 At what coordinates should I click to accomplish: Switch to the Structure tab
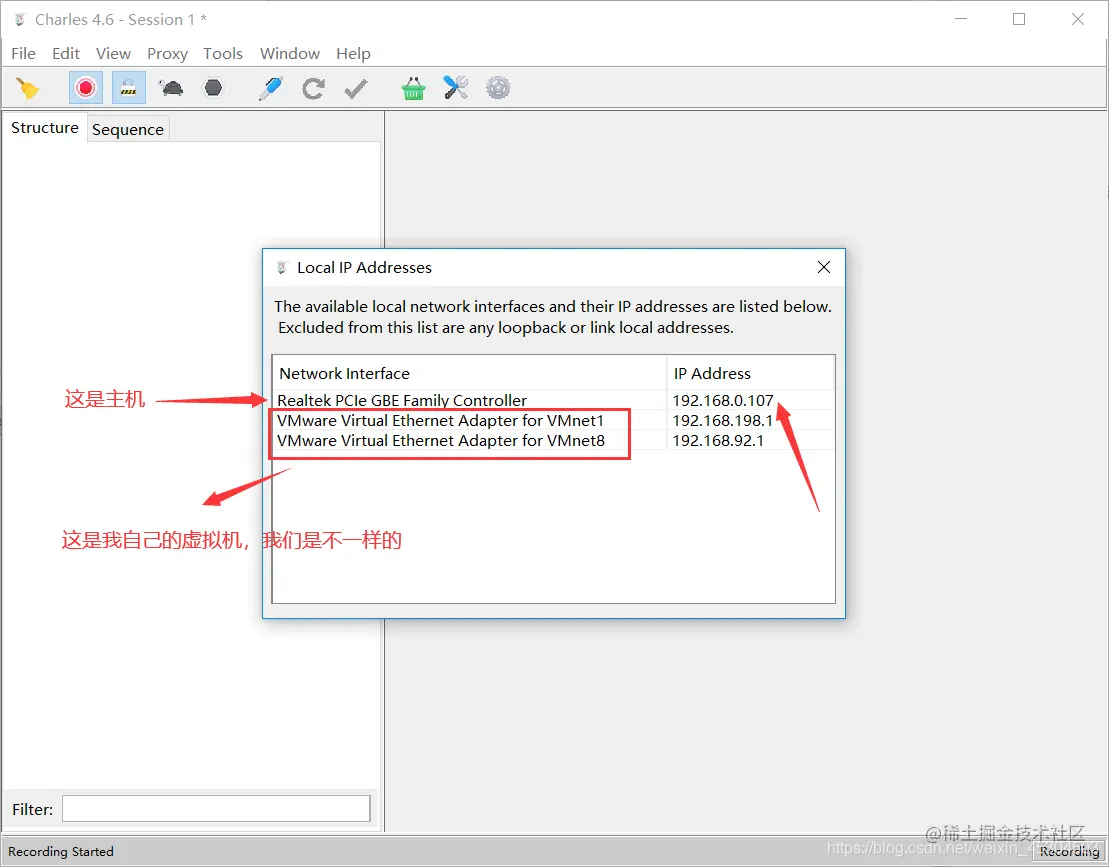click(45, 128)
